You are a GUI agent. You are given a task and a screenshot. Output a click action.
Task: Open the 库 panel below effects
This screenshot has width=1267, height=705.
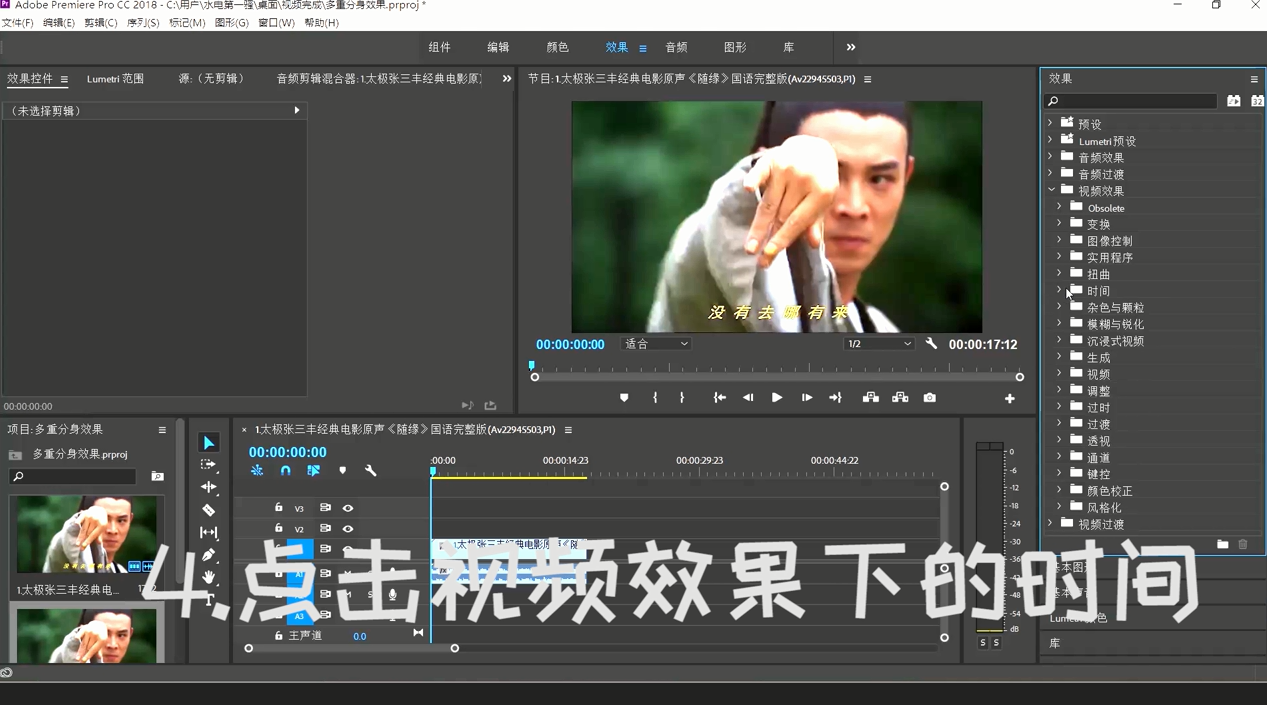(1054, 644)
